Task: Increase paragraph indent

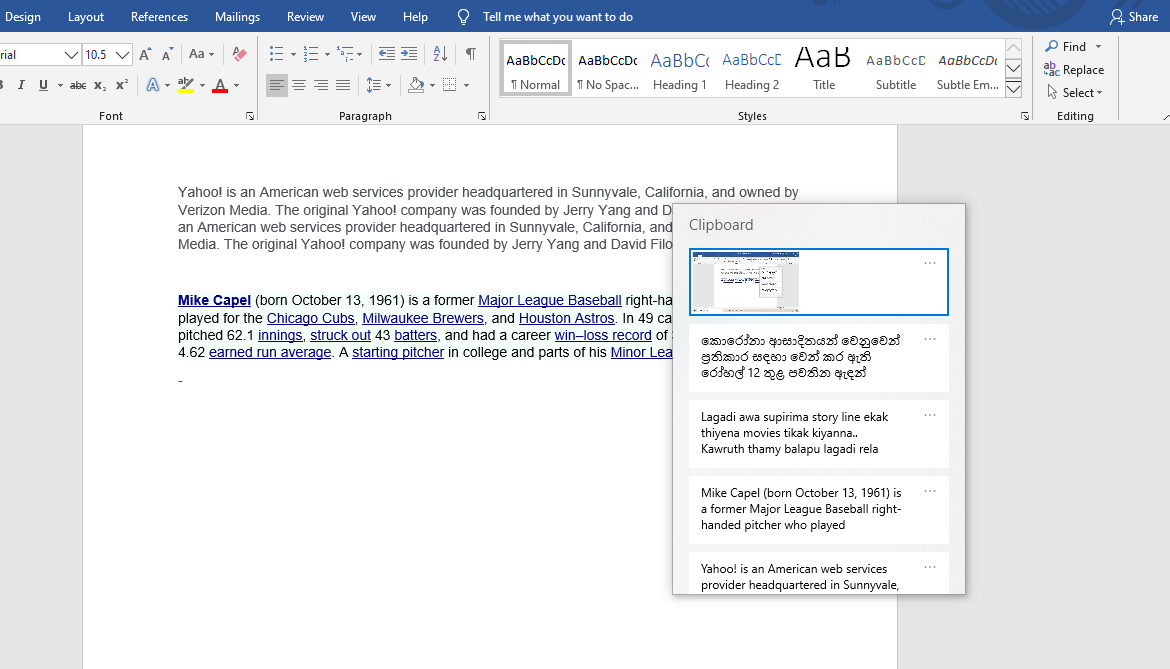Action: coord(409,54)
